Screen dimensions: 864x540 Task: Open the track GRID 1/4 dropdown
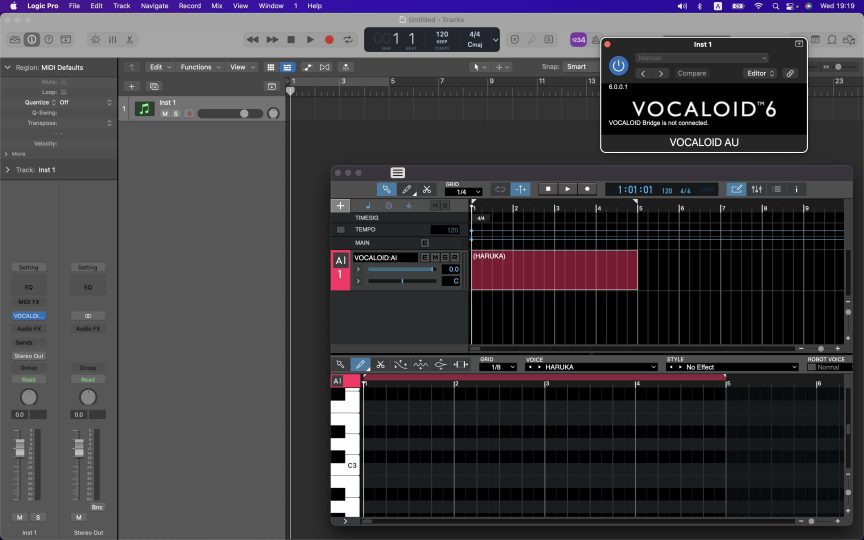[463, 192]
